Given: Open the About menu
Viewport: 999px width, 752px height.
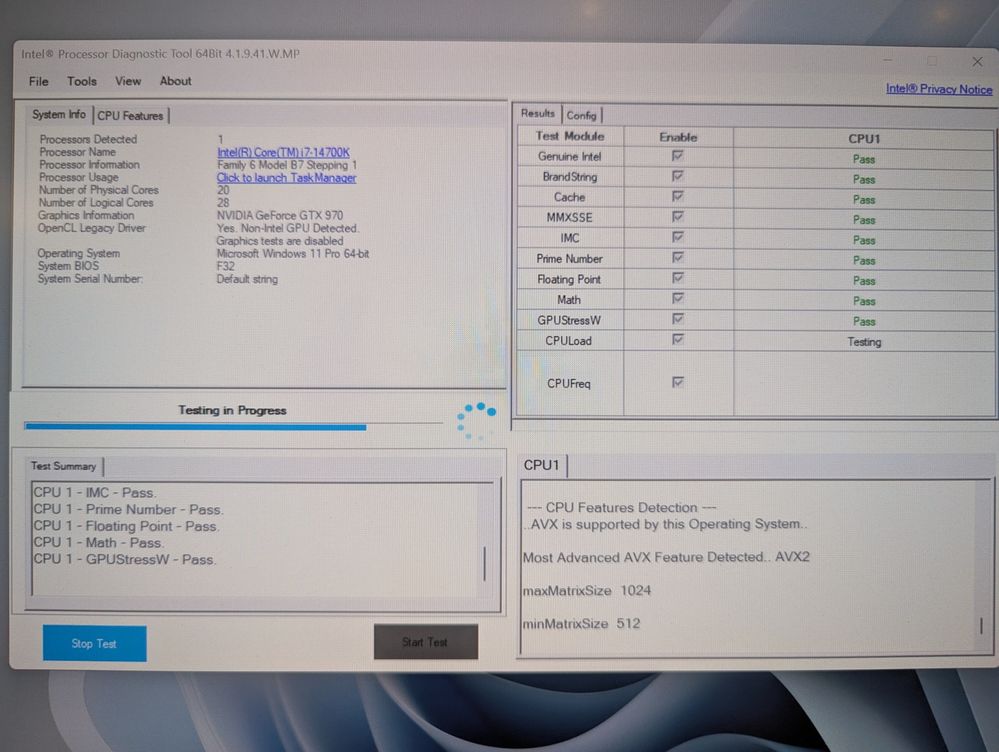Looking at the screenshot, I should click(176, 81).
